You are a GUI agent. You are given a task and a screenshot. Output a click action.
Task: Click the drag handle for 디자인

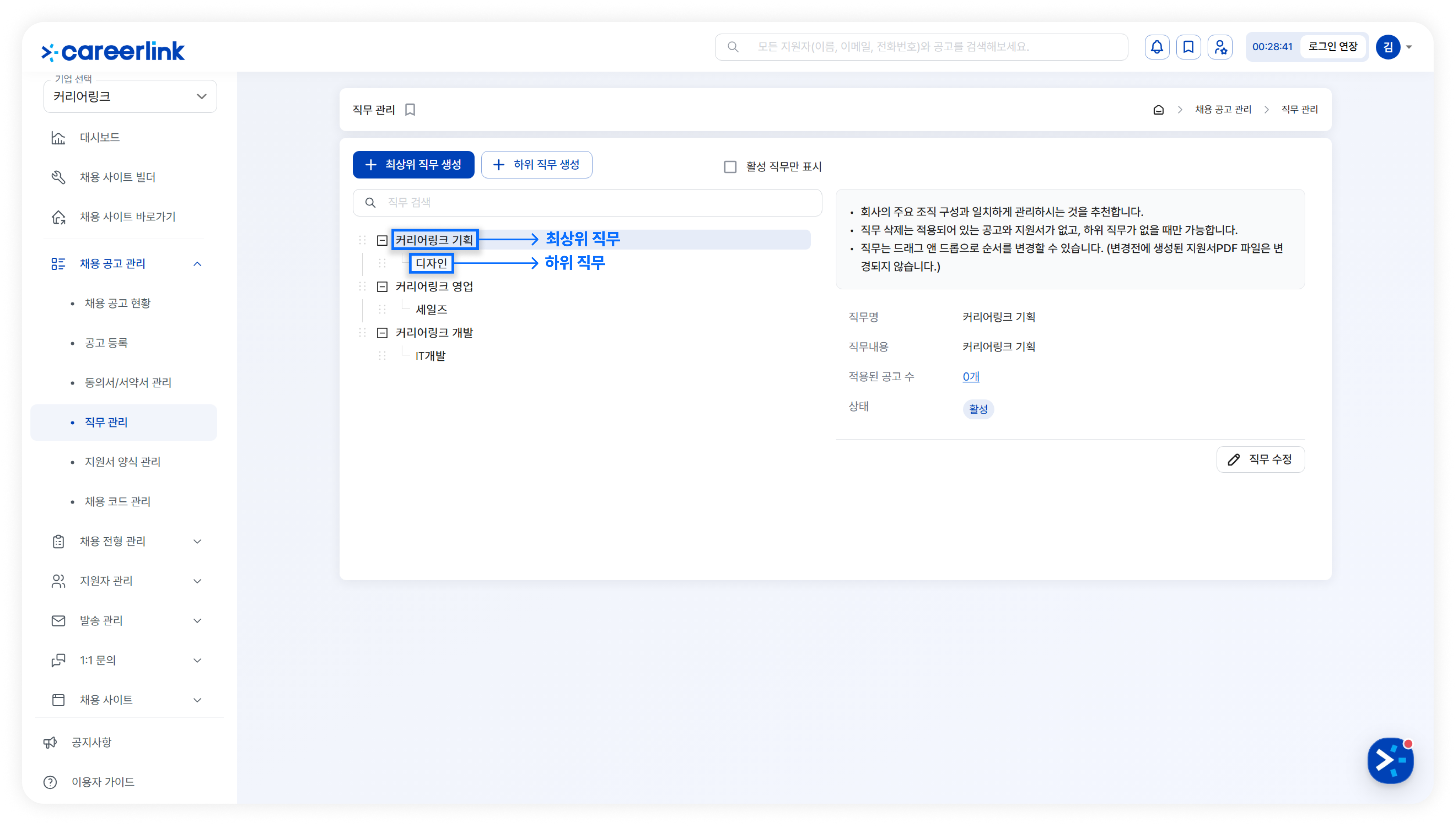[382, 263]
